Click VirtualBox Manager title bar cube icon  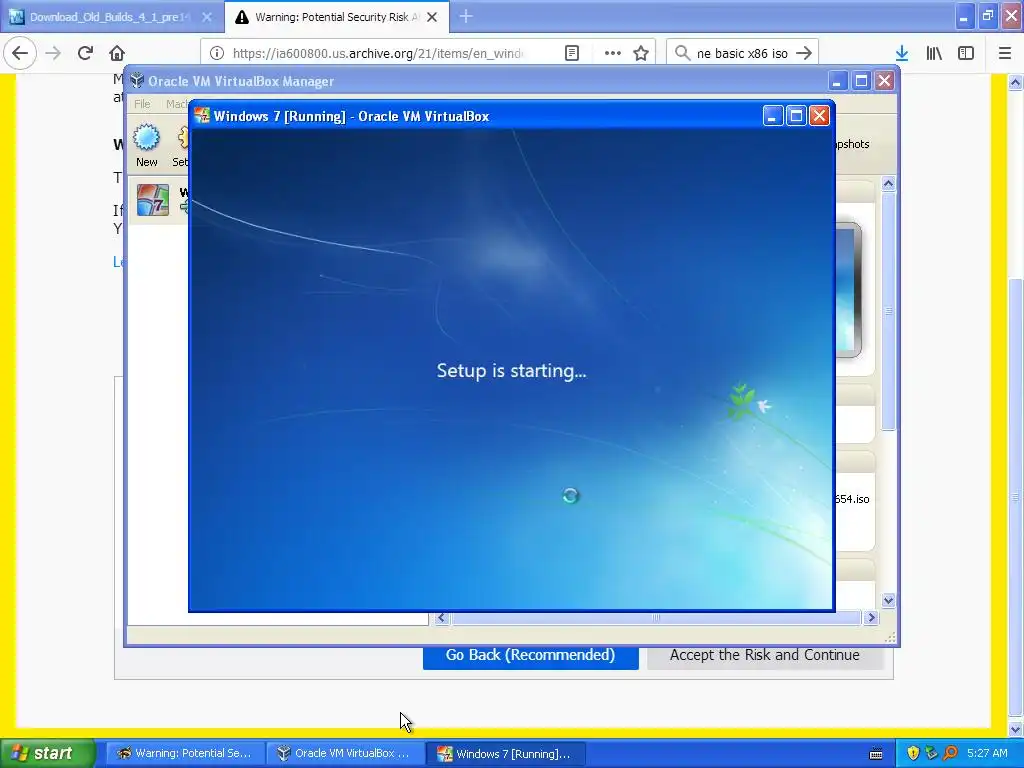[136, 81]
